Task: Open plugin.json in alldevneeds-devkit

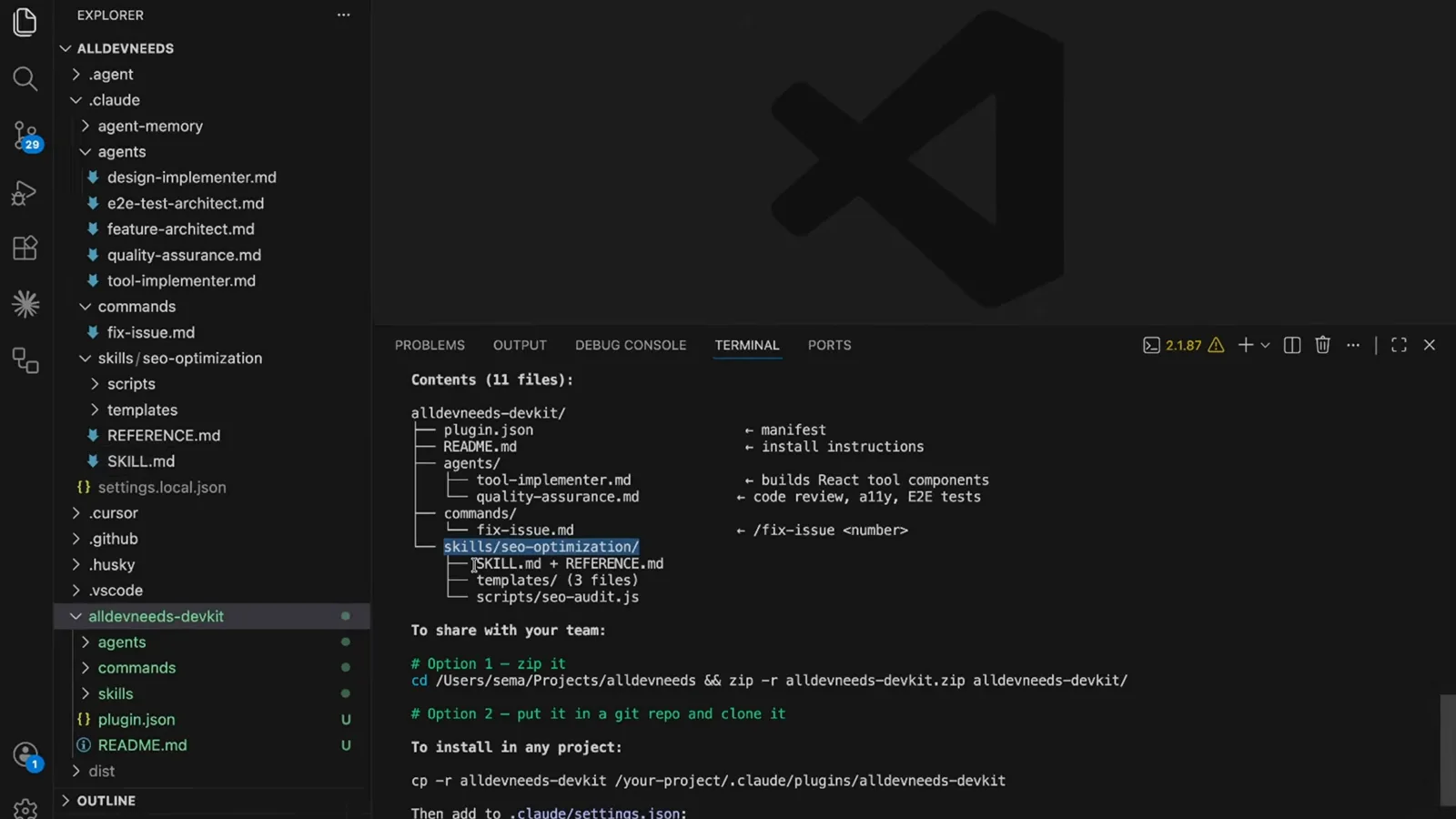Action: (211, 720)
